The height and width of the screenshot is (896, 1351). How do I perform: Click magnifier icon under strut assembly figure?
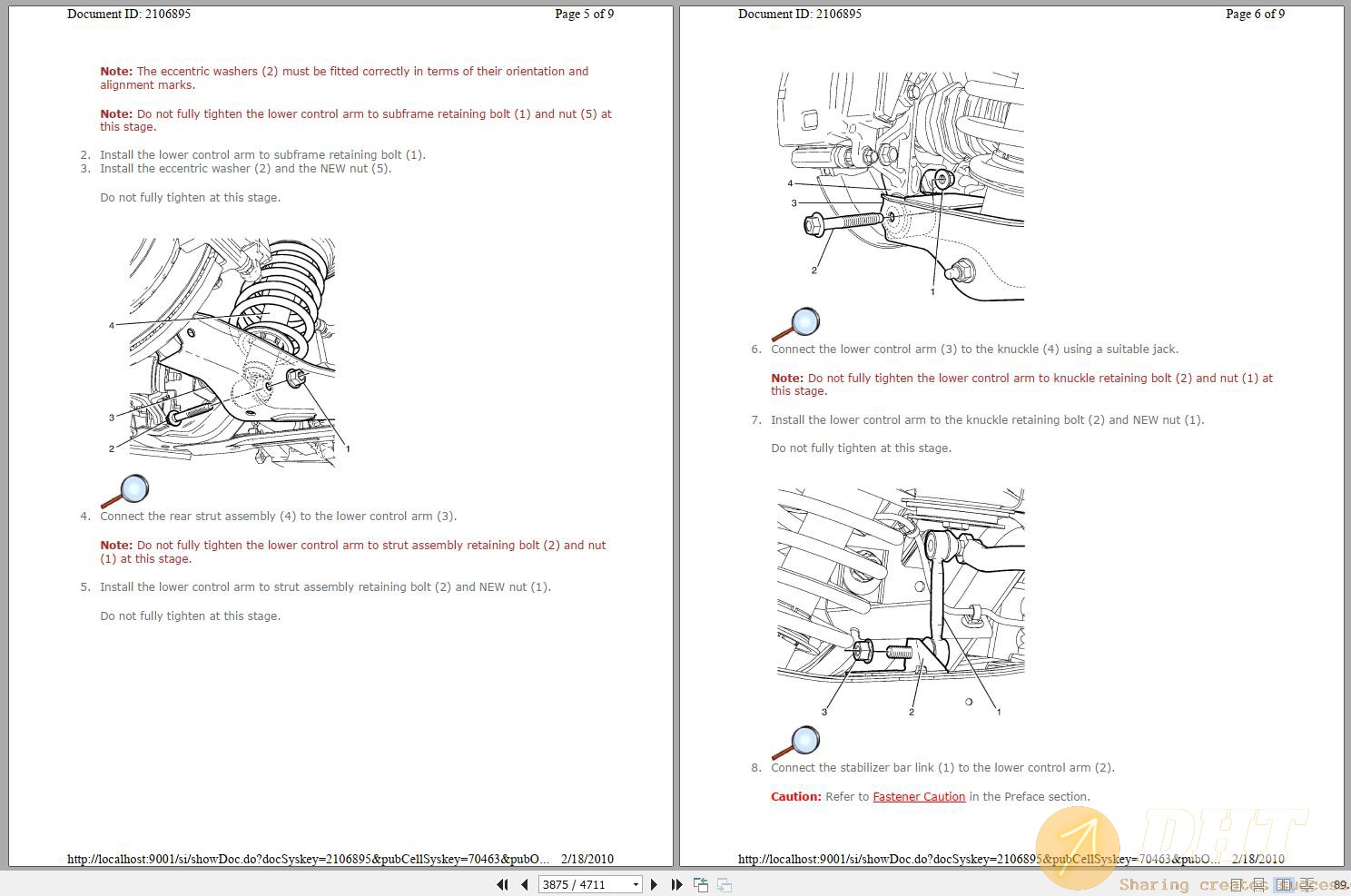pyautogui.click(x=124, y=491)
